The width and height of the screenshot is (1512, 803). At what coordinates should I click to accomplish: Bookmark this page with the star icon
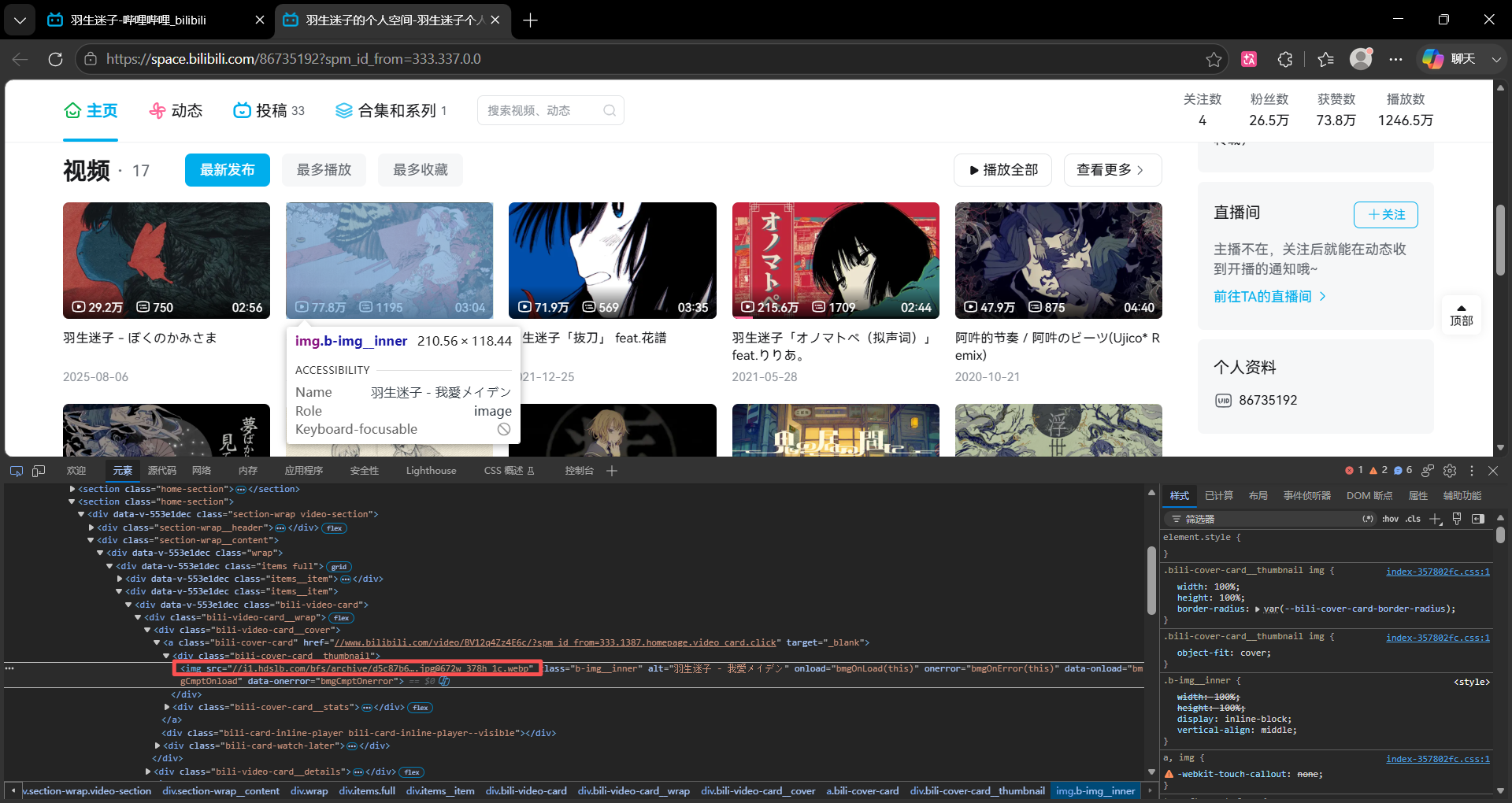(x=1214, y=59)
